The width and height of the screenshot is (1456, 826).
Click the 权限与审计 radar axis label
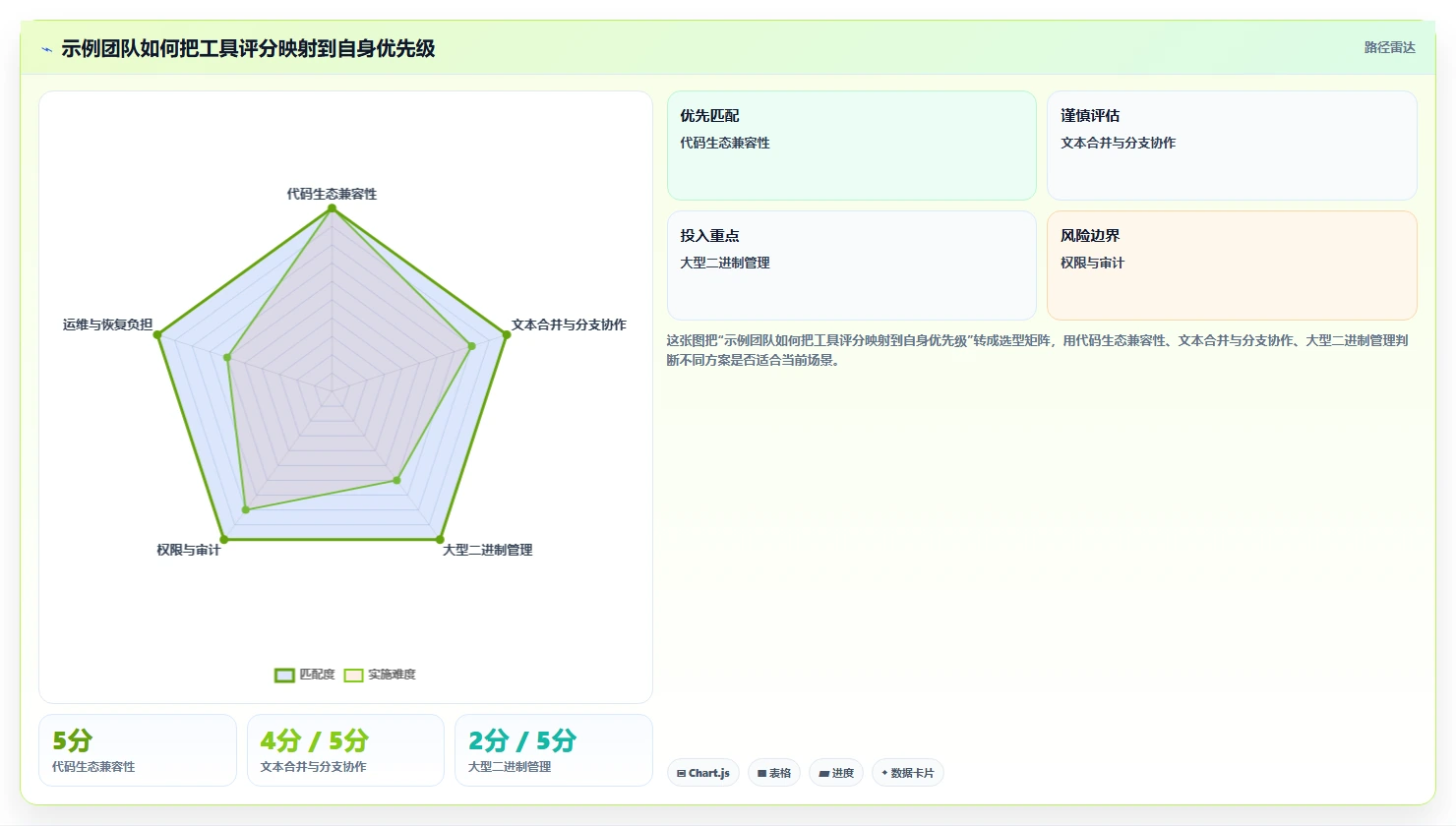tap(189, 550)
